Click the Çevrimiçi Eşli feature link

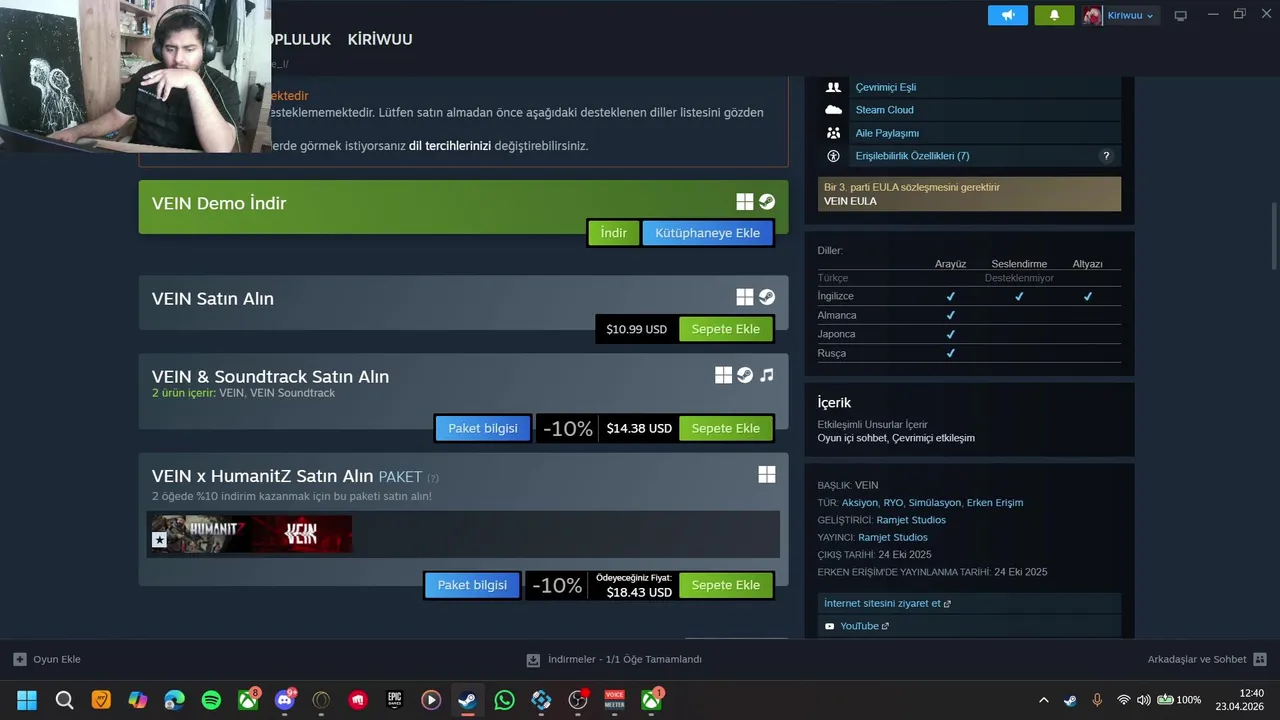tap(885, 87)
